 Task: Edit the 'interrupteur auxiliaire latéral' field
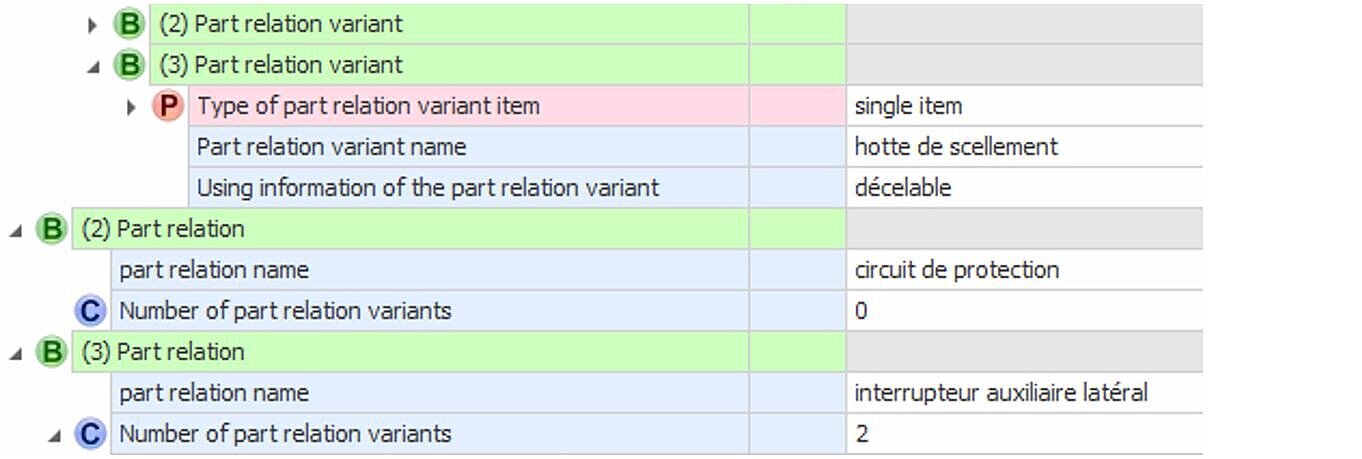click(x=1024, y=393)
